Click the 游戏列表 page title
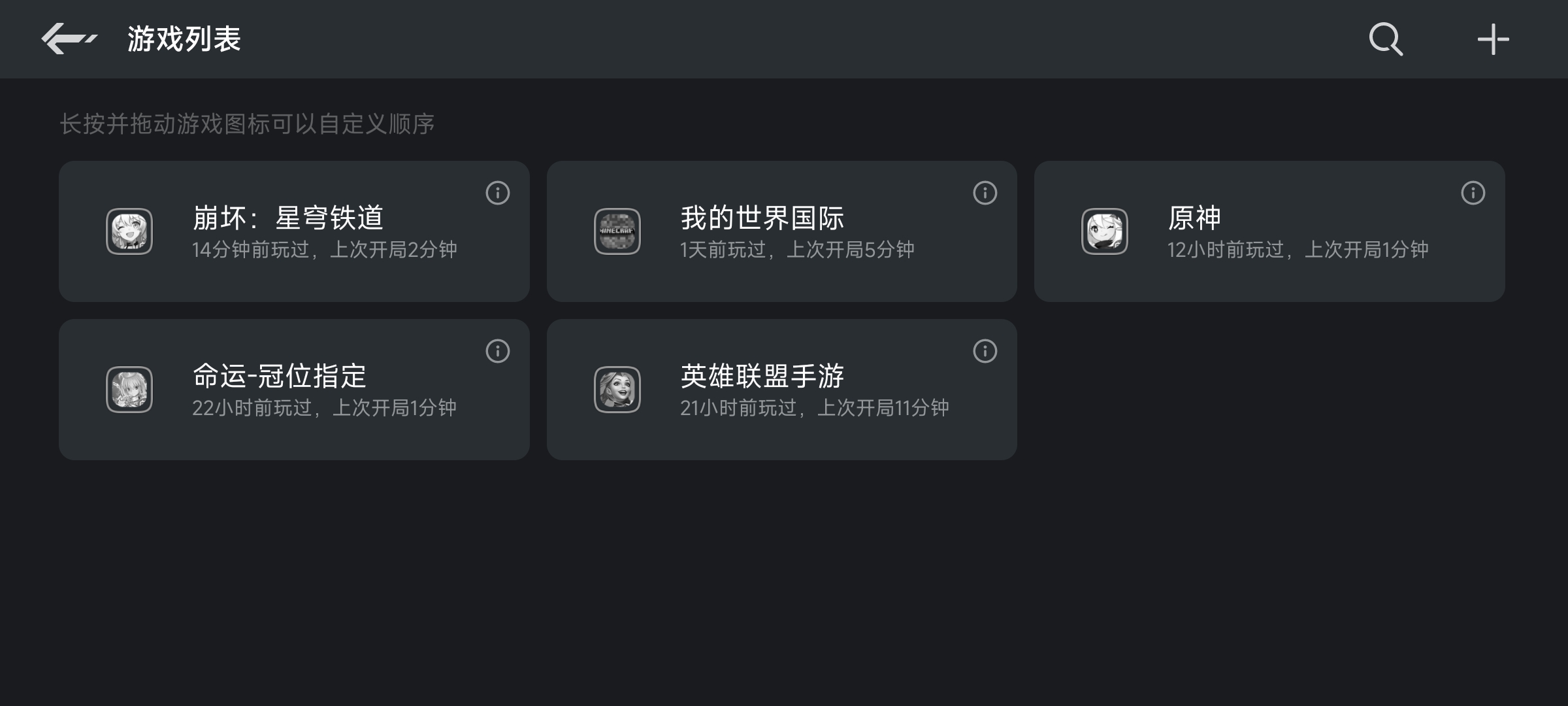This screenshot has width=1568, height=706. (184, 39)
